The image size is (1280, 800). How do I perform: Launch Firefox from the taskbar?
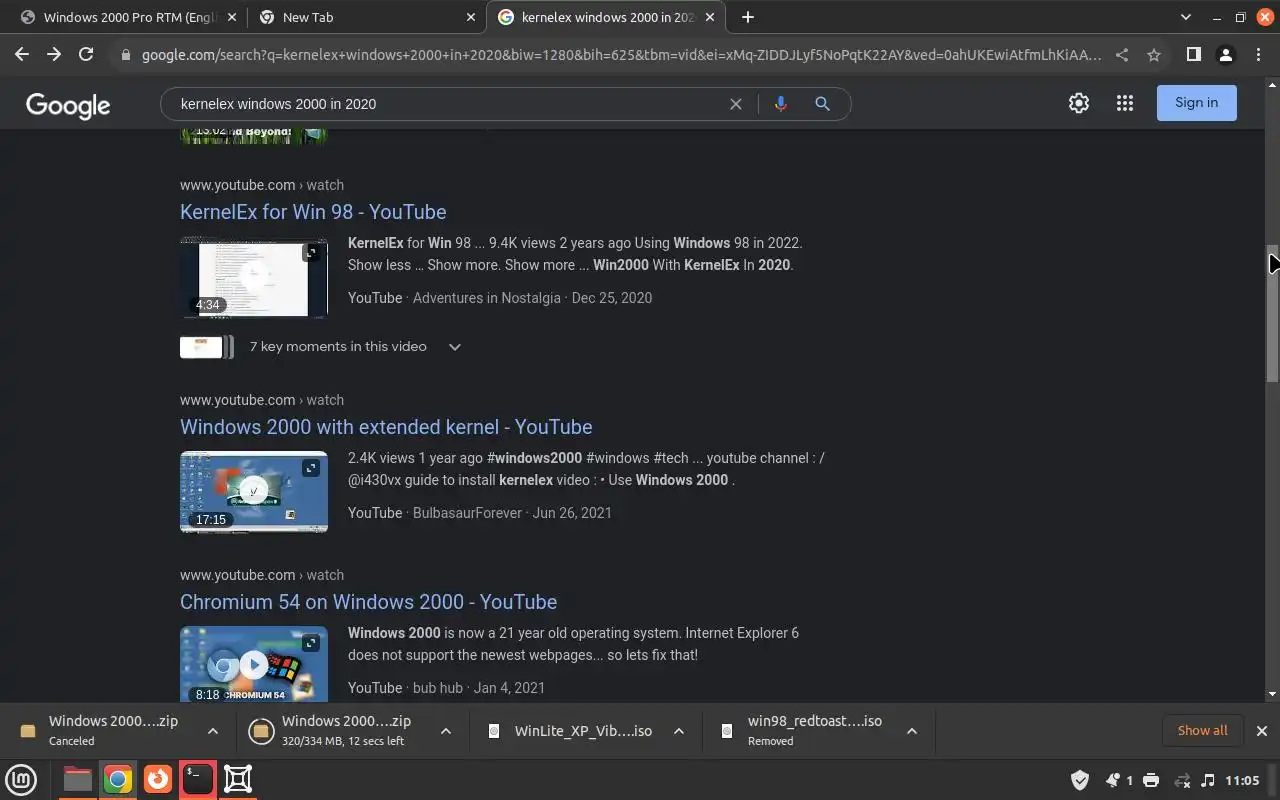point(158,779)
